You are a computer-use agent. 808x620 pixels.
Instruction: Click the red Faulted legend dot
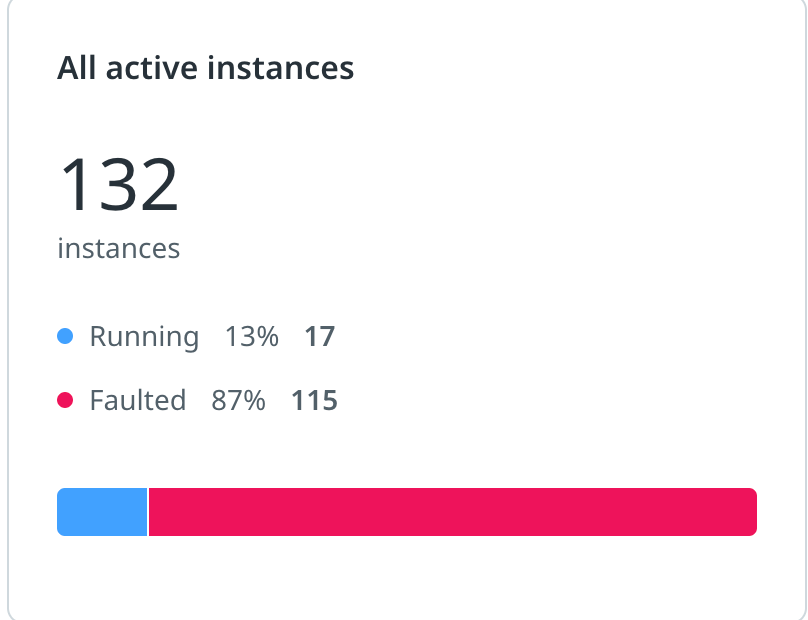tap(65, 400)
